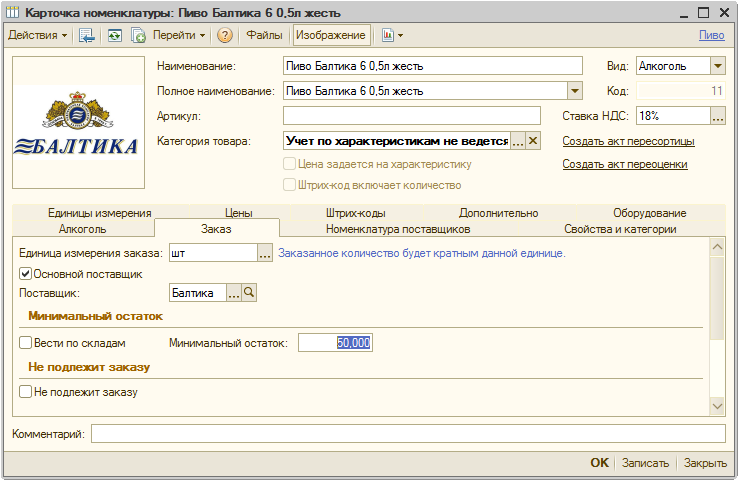This screenshot has width=738, height=480.
Task: Toggle Цена задается на характеристику checkbox
Action: (x=289, y=164)
